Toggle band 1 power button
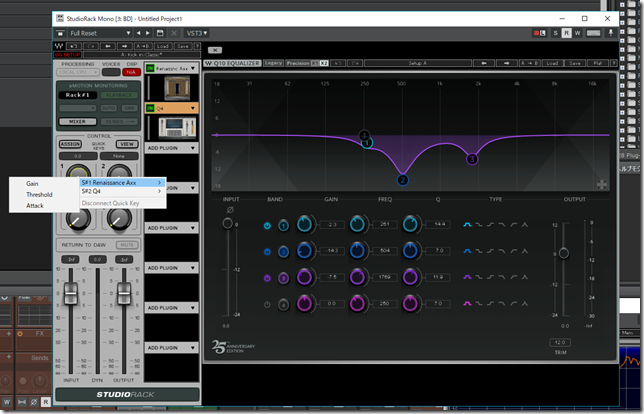 point(267,226)
